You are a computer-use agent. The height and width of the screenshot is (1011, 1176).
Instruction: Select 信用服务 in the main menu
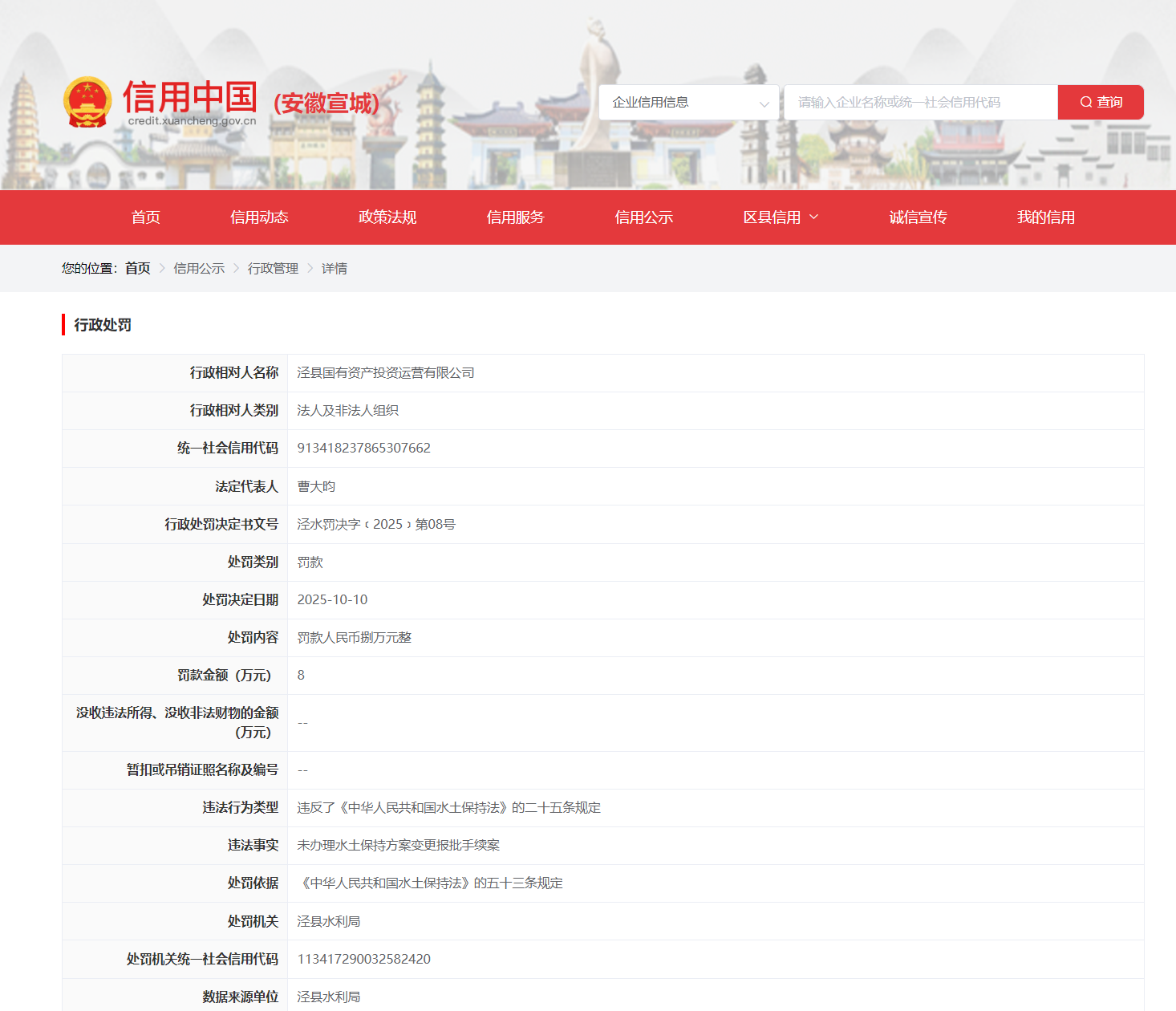[516, 217]
